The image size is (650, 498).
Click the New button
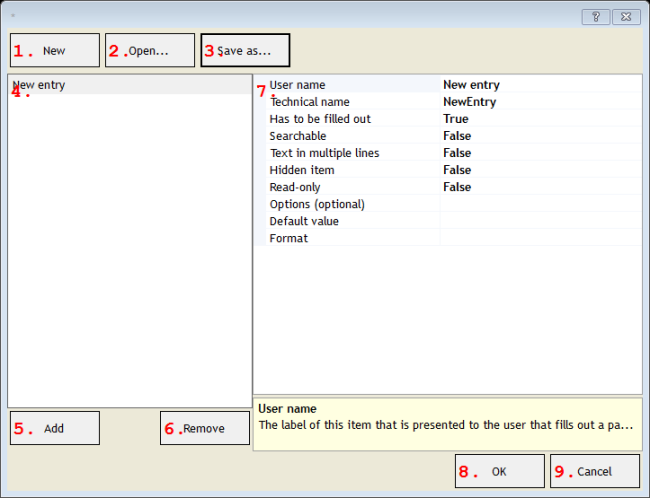point(55,50)
